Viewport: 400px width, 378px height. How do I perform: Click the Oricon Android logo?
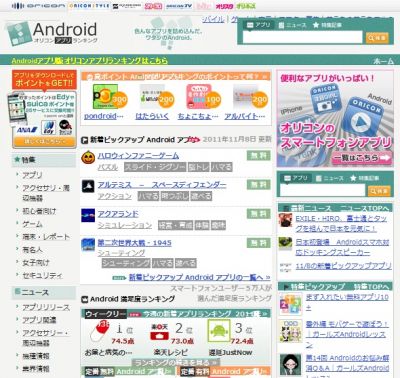click(52, 33)
